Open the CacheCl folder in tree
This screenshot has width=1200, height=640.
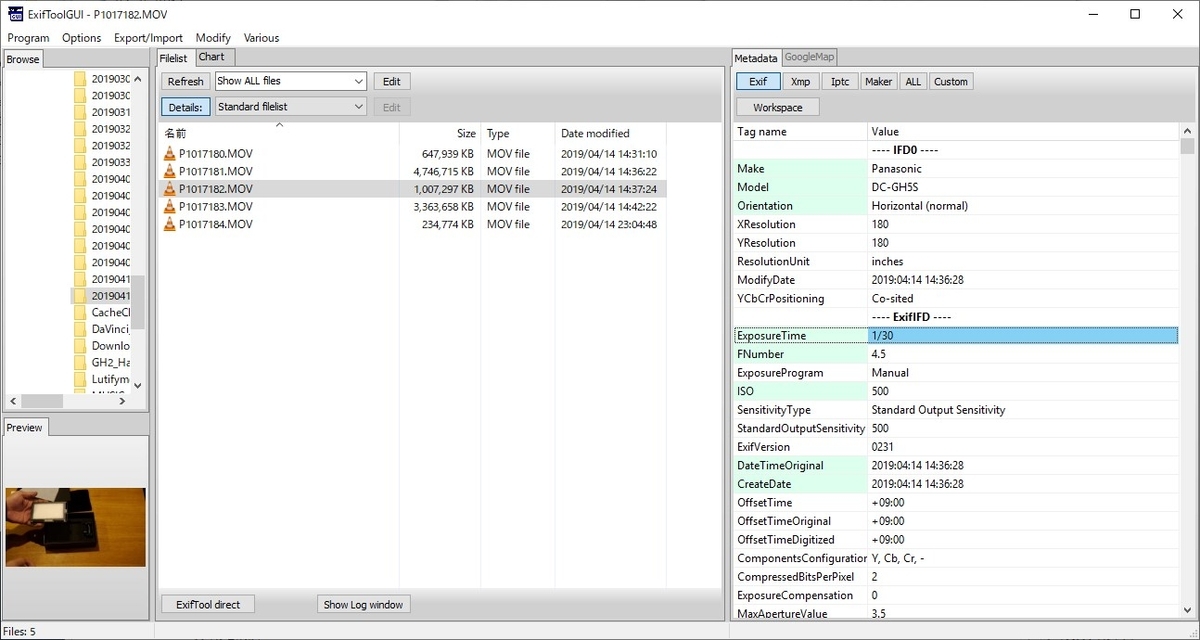pos(110,312)
